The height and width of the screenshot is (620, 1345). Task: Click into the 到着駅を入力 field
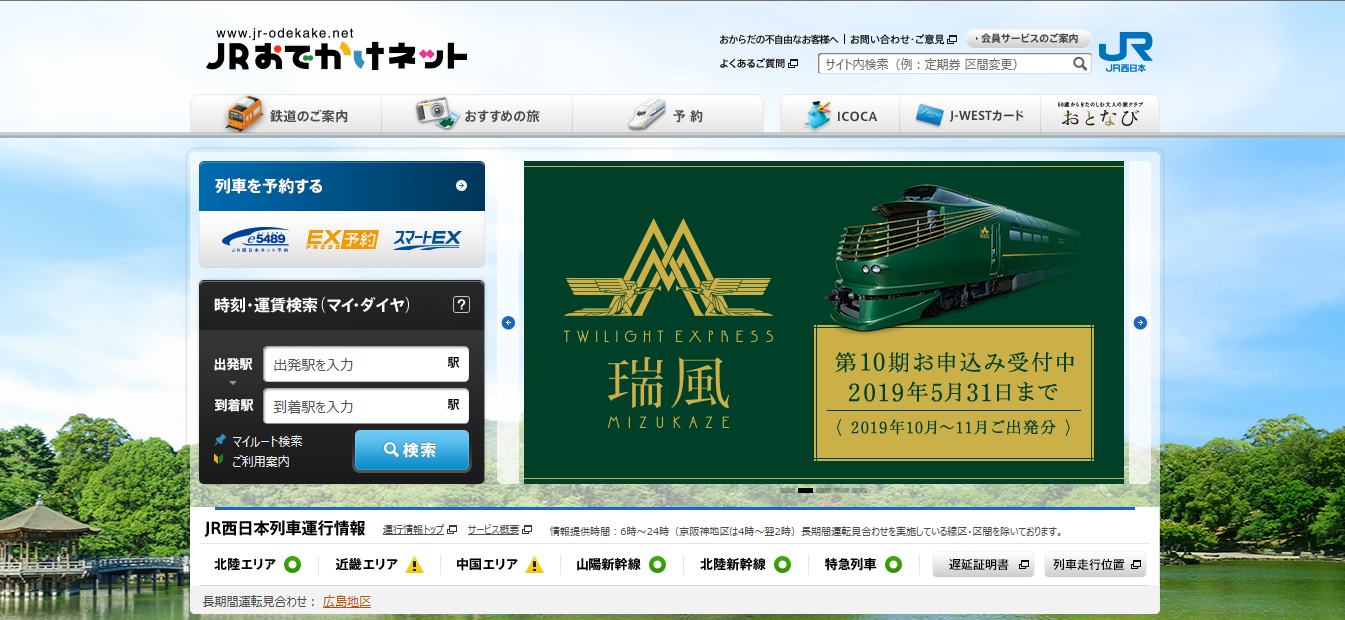[x=366, y=406]
